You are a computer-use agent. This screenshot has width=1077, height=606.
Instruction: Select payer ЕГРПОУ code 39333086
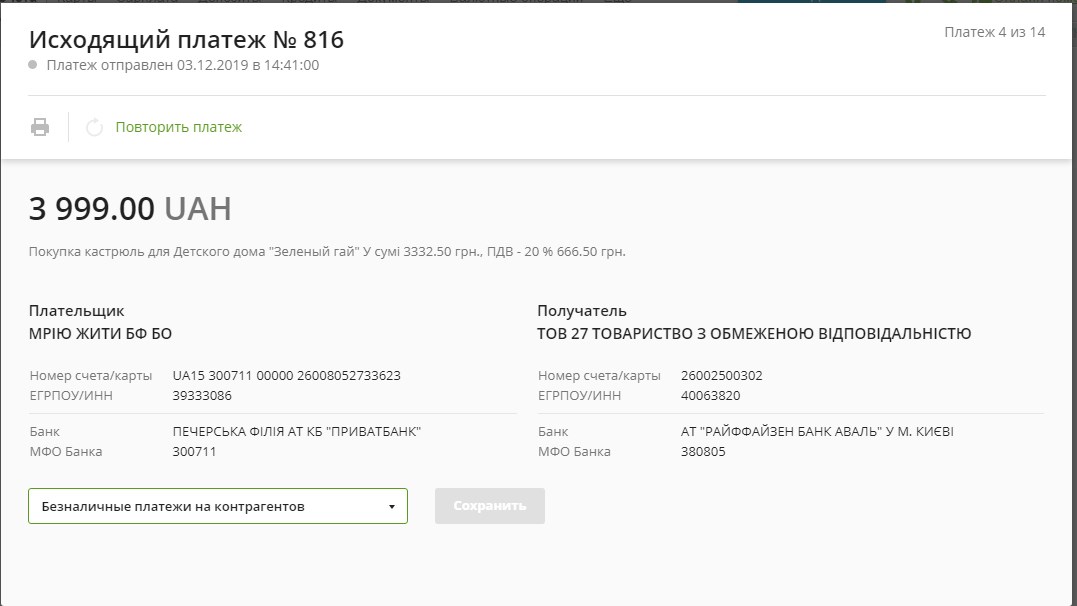coord(202,395)
